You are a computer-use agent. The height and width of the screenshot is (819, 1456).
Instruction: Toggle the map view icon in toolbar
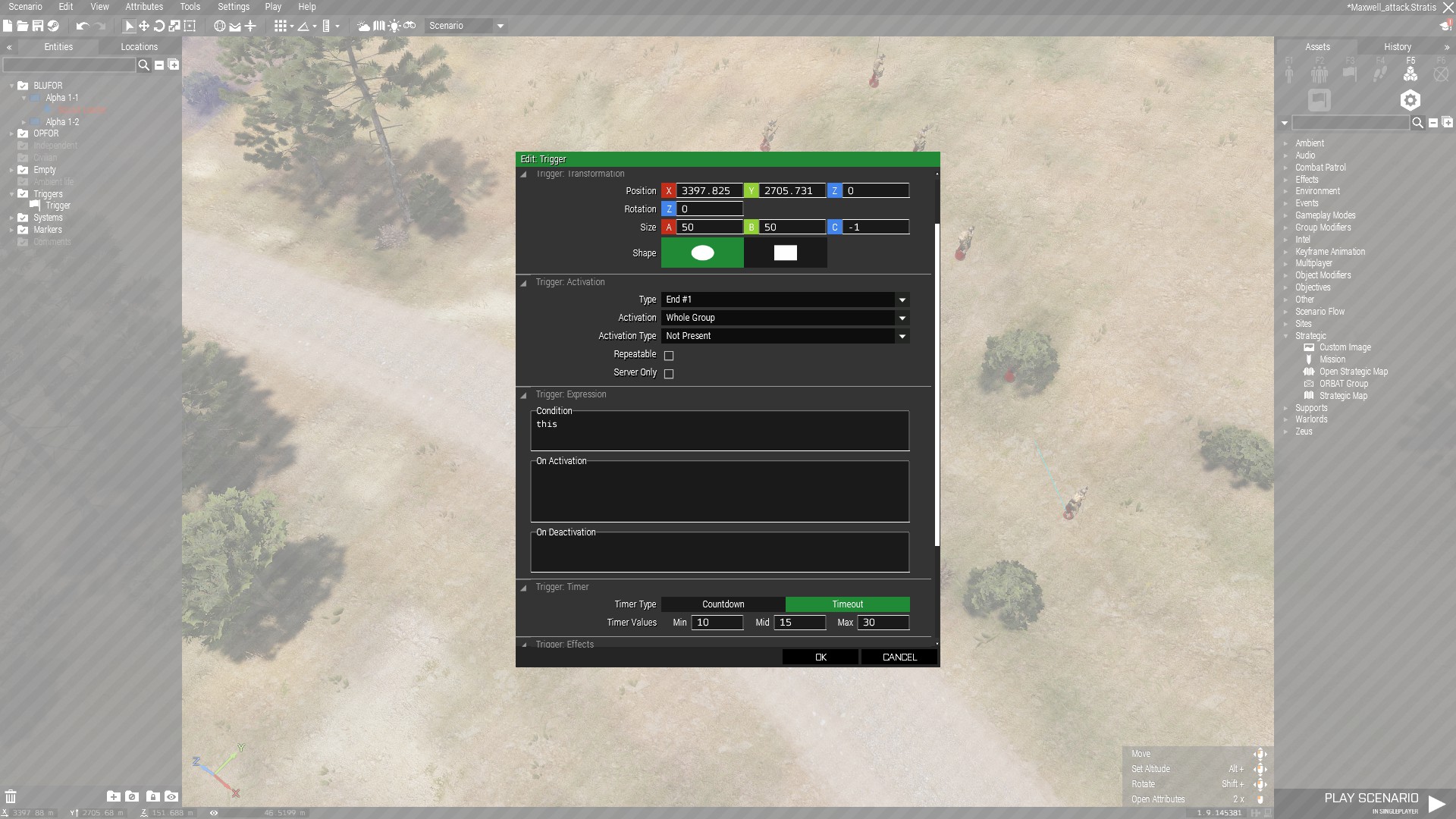pyautogui.click(x=379, y=26)
